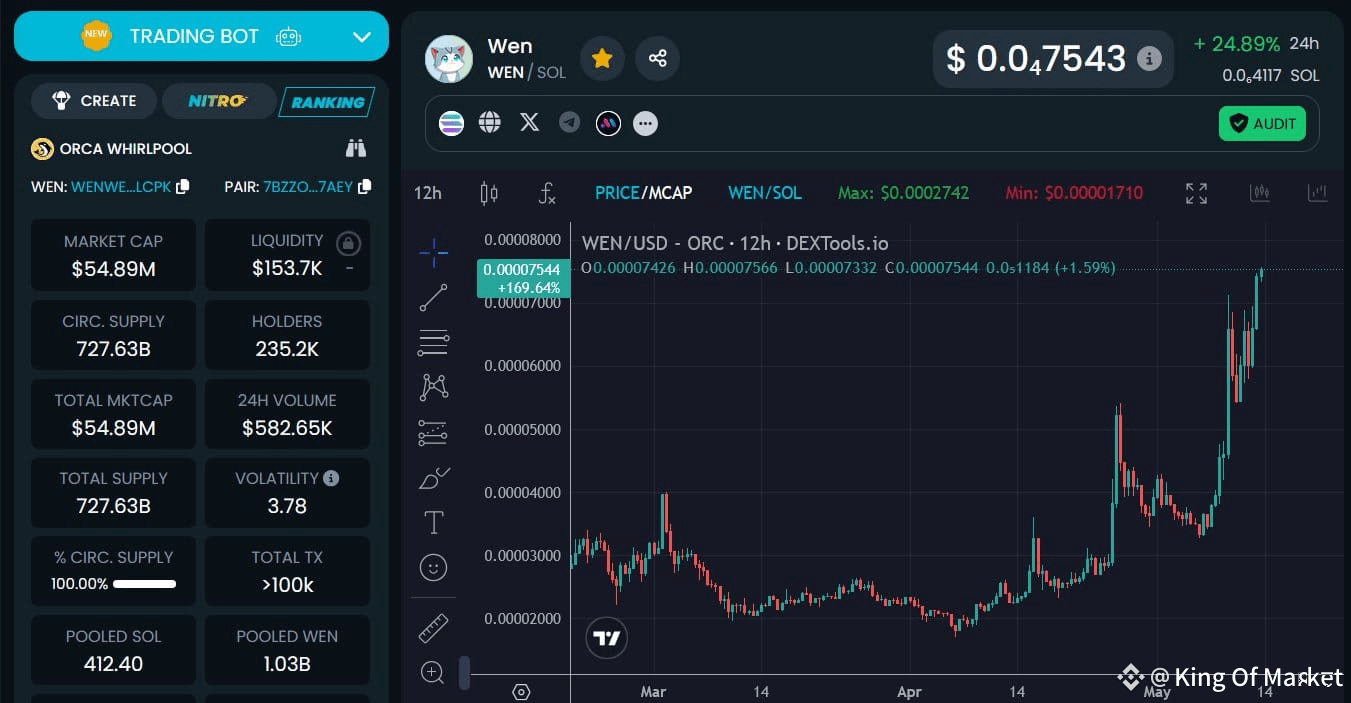Expand the Trading Bot dropdown chevron
Viewport: 1351px width, 703px height.
click(x=362, y=37)
